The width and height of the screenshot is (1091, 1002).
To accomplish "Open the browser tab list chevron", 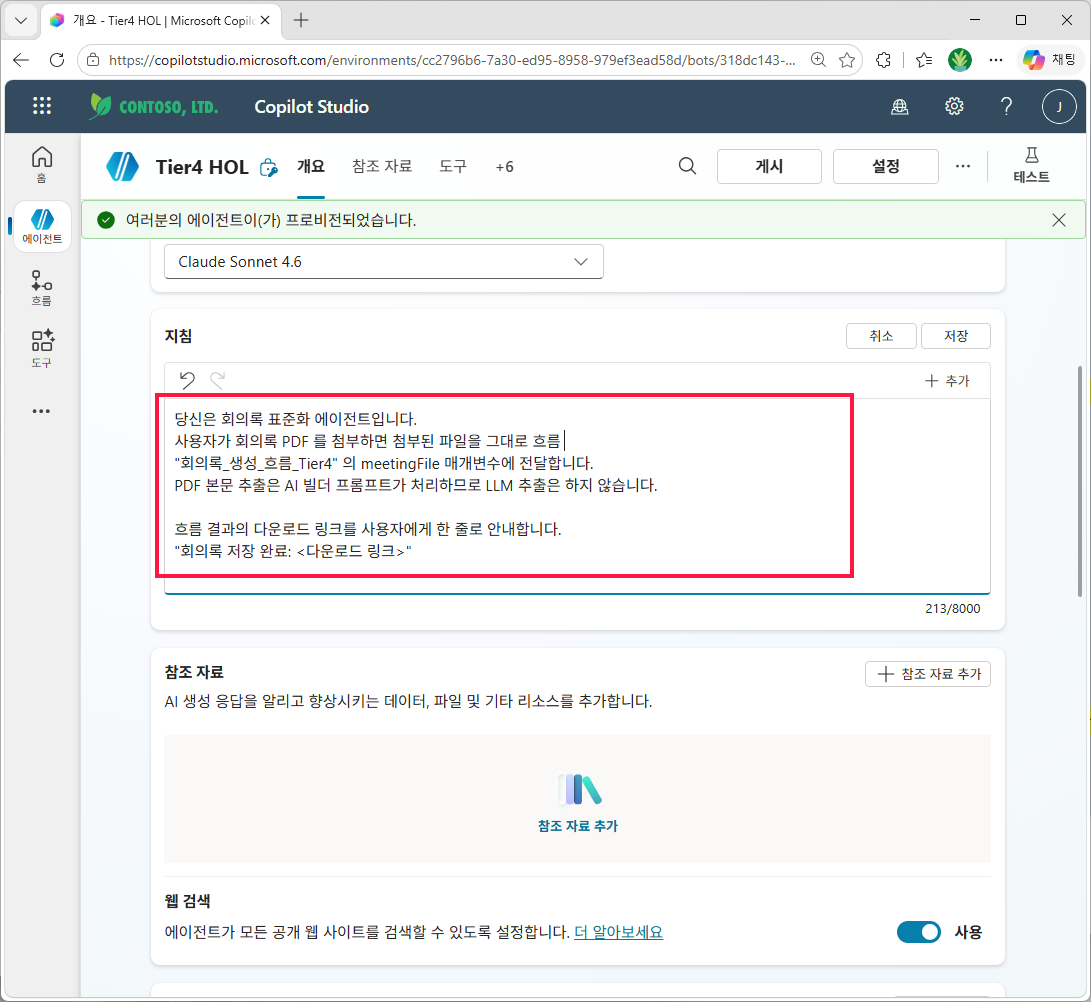I will click(21, 20).
